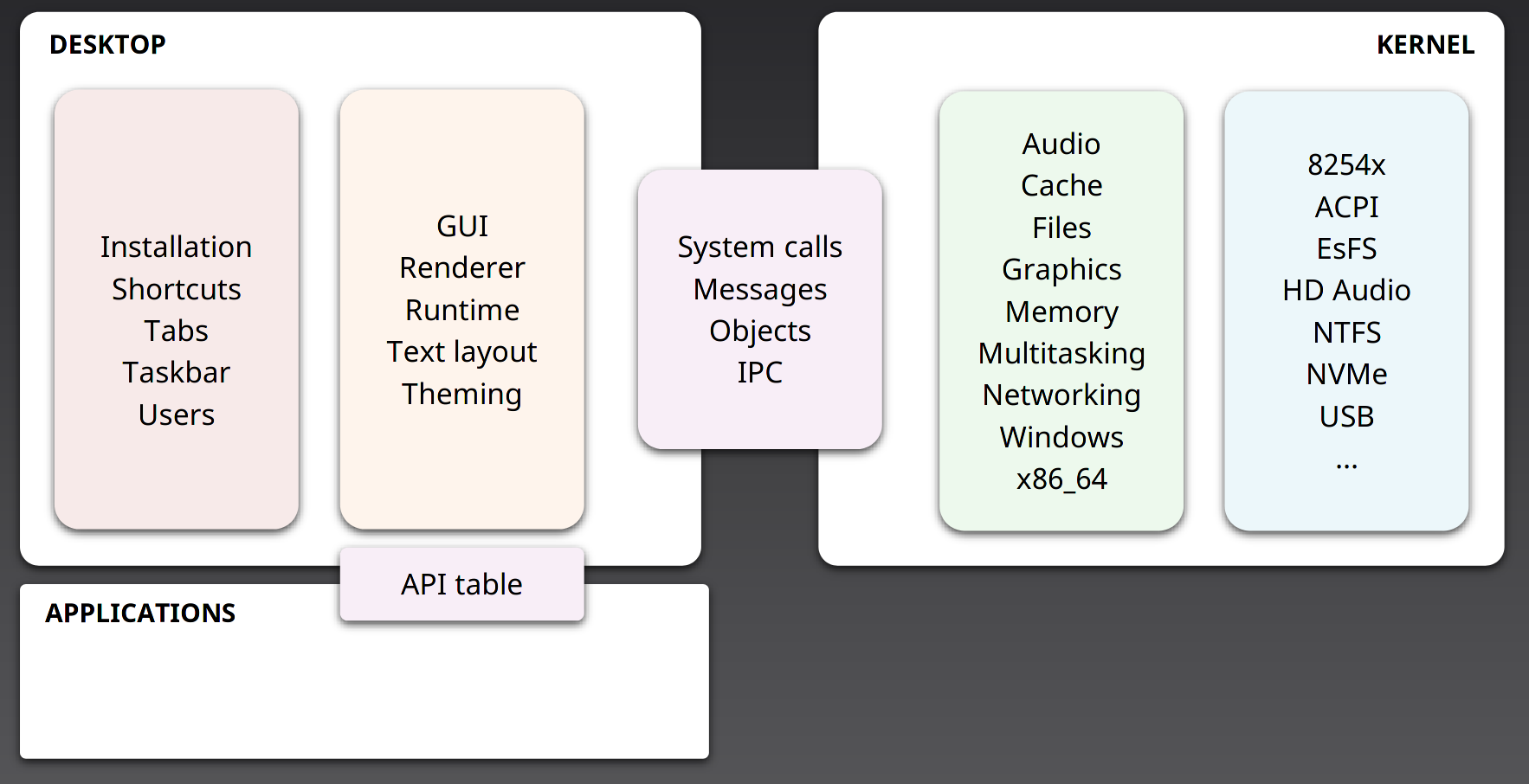Select the Multitasking entry
Viewport: 1529px width, 784px height.
tap(1061, 354)
